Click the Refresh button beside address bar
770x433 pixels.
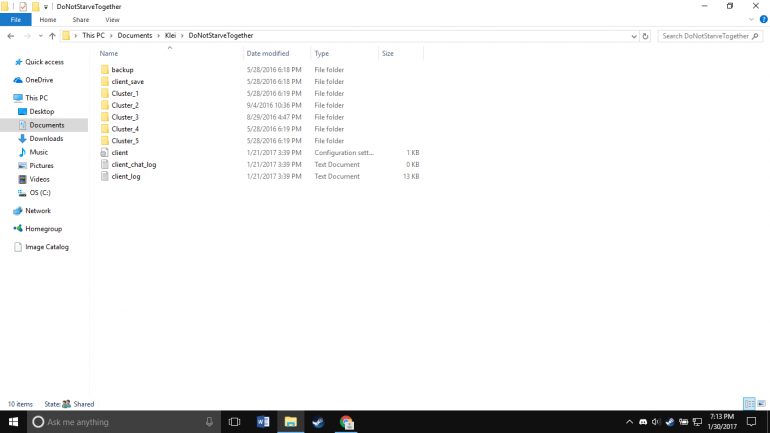[645, 36]
